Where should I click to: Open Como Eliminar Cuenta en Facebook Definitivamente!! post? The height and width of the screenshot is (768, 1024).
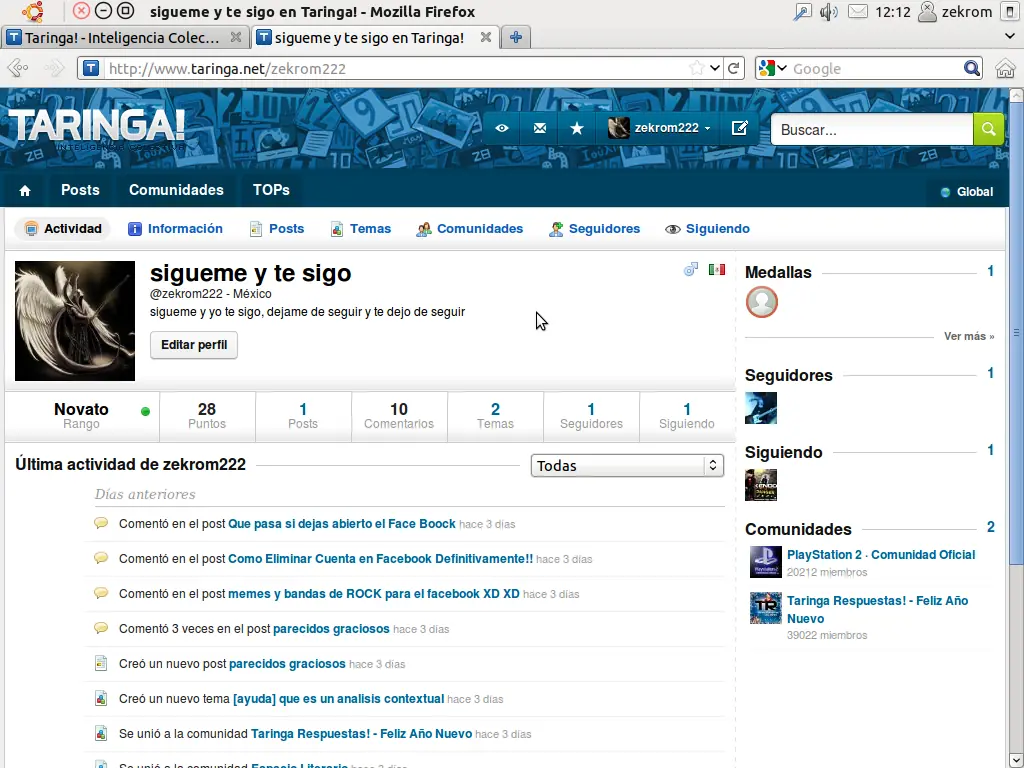(x=380, y=558)
